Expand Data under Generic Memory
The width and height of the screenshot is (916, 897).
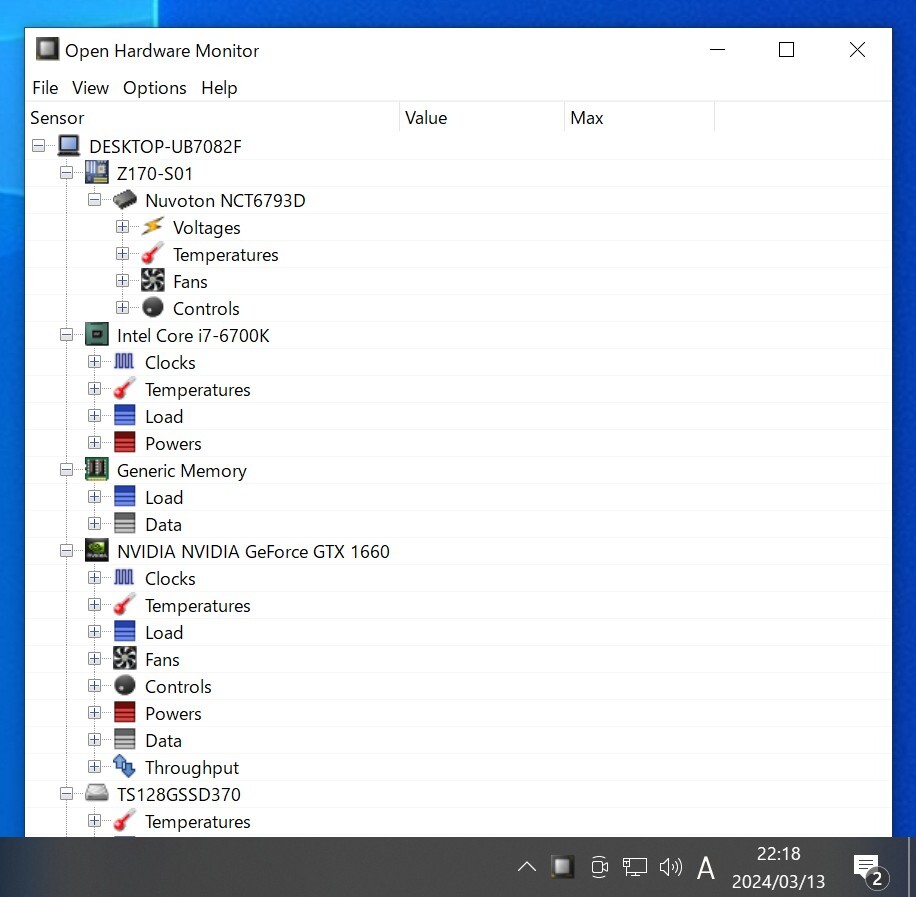click(95, 524)
